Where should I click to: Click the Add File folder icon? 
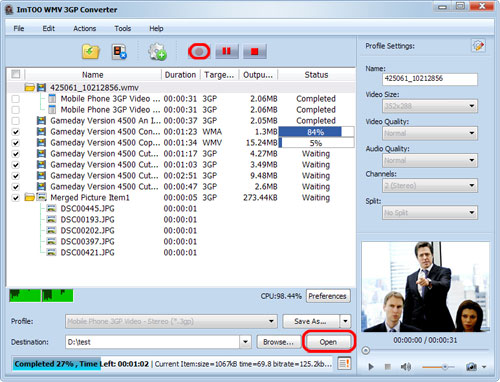(x=91, y=52)
